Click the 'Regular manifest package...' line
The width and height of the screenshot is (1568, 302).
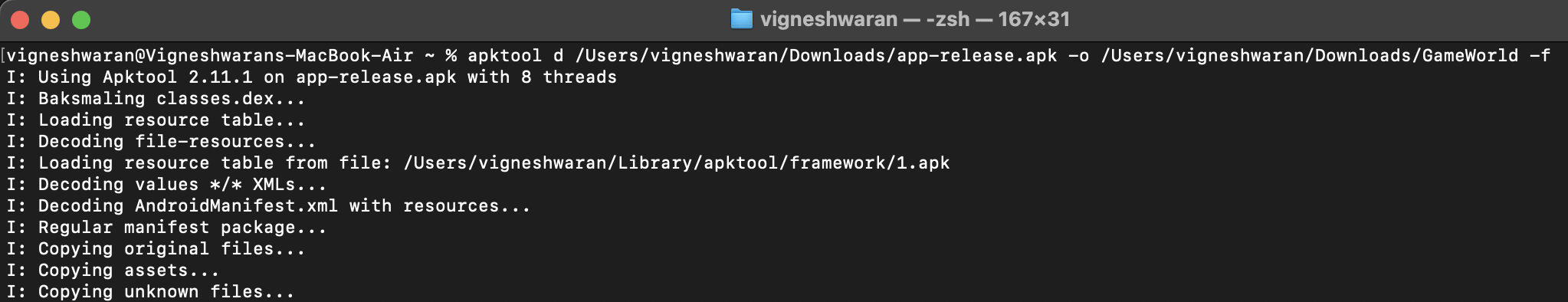pyautogui.click(x=167, y=228)
